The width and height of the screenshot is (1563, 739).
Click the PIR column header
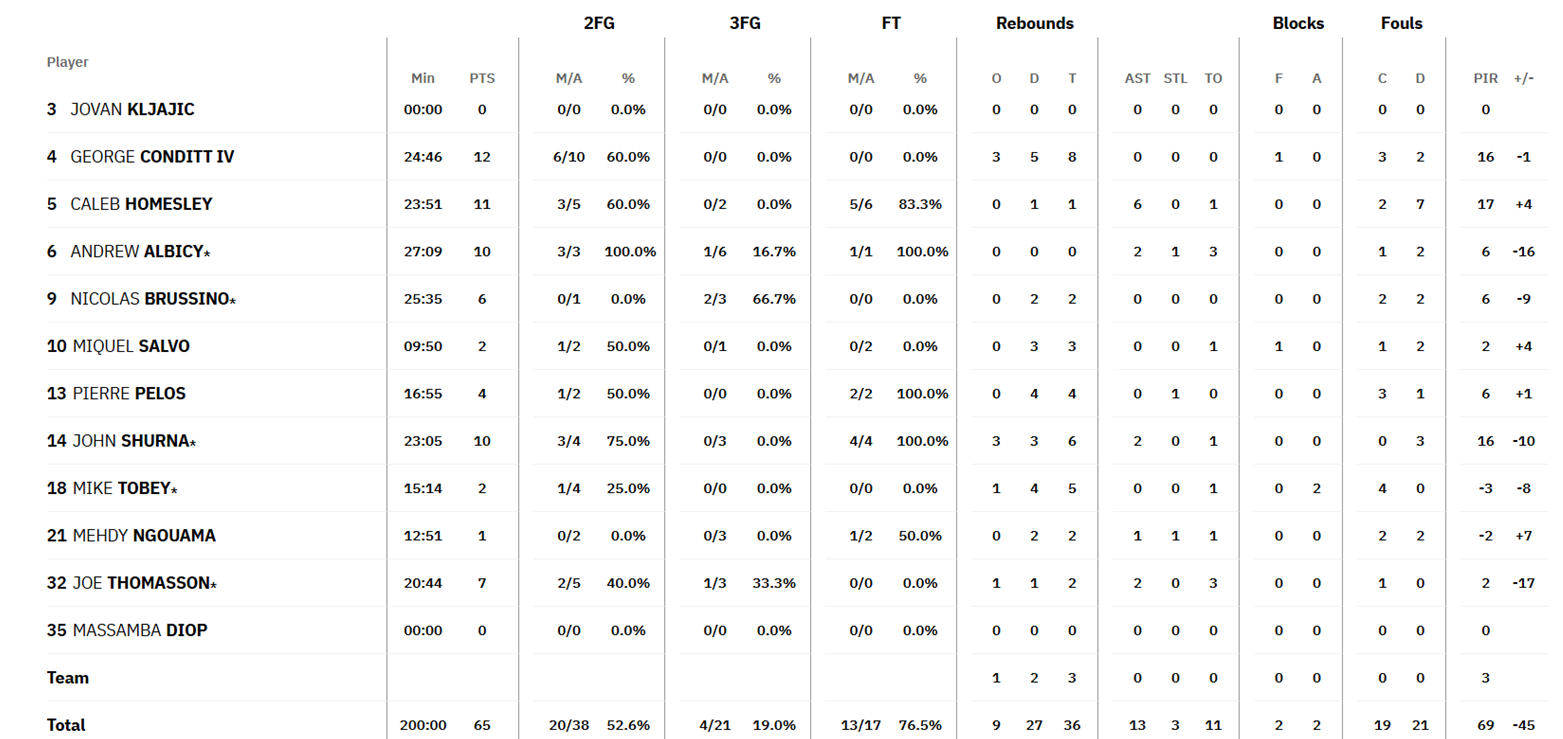(1485, 78)
